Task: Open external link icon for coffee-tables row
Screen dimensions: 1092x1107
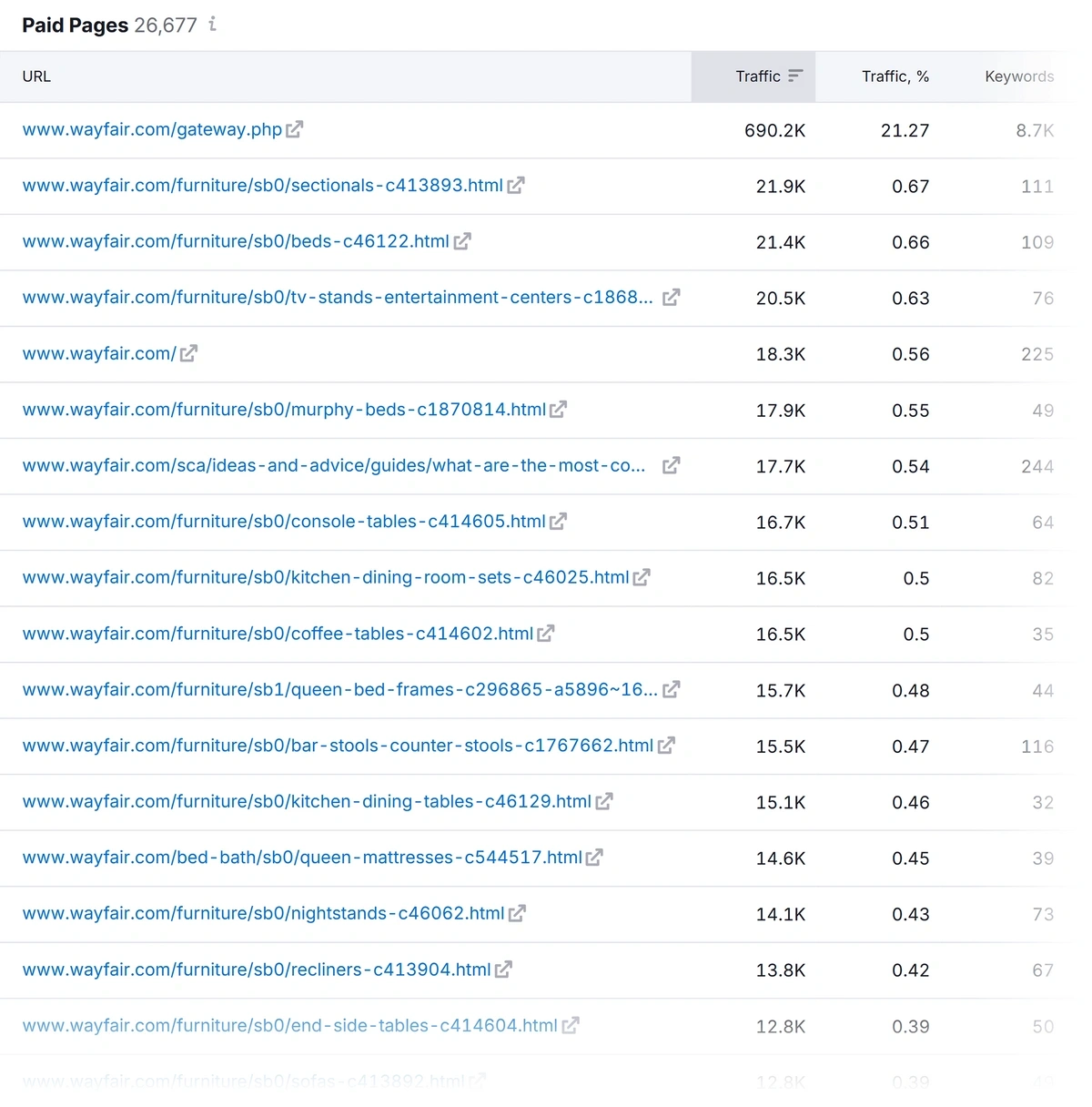Action: pos(546,634)
